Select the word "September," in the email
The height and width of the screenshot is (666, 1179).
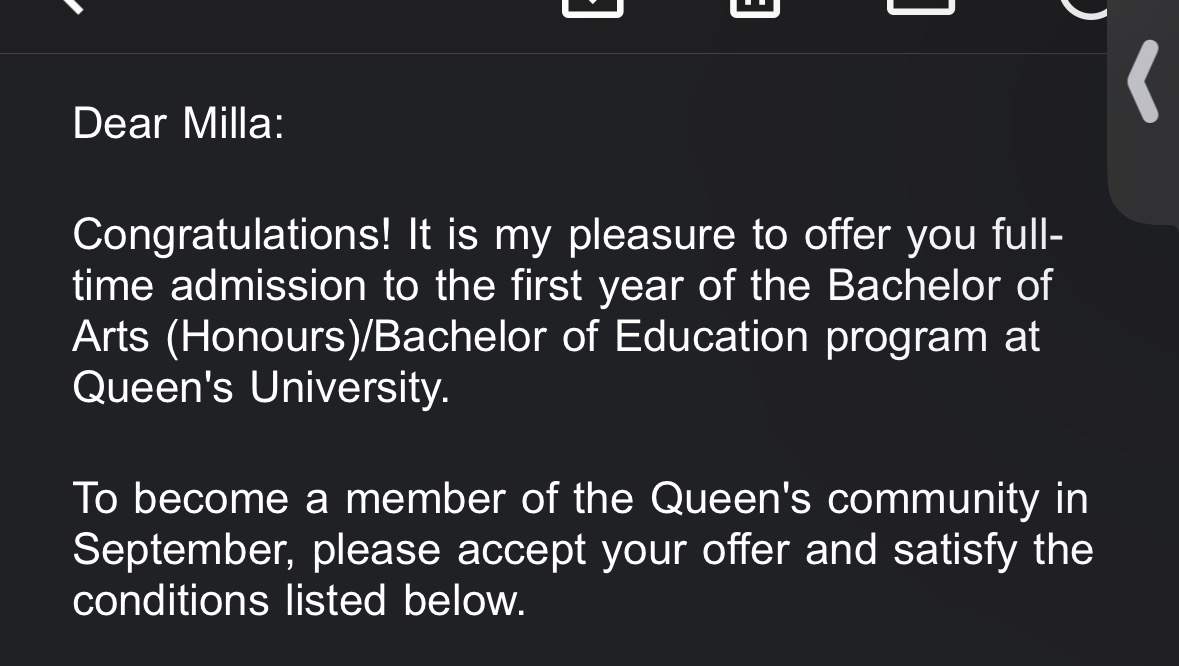184,550
